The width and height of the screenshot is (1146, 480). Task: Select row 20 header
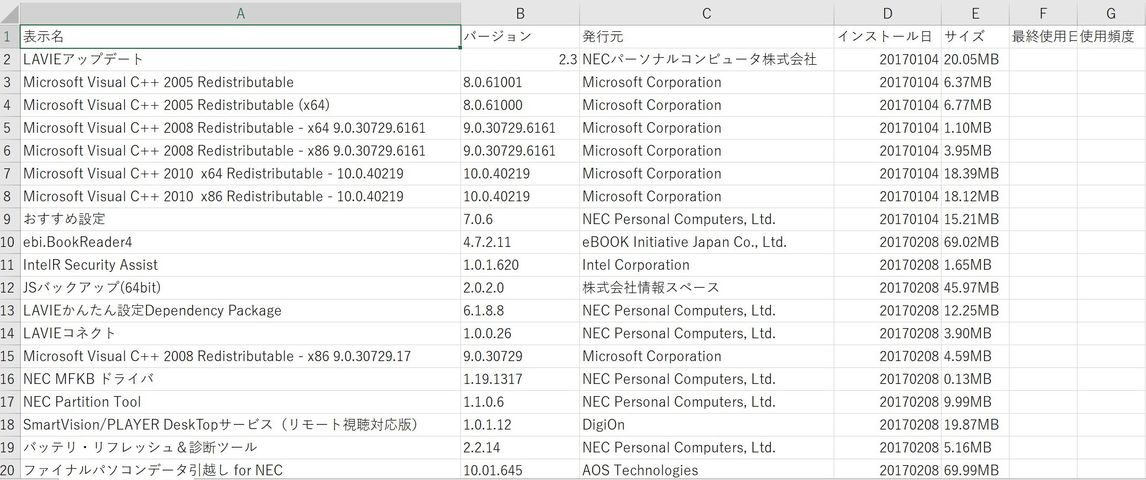coord(10,470)
